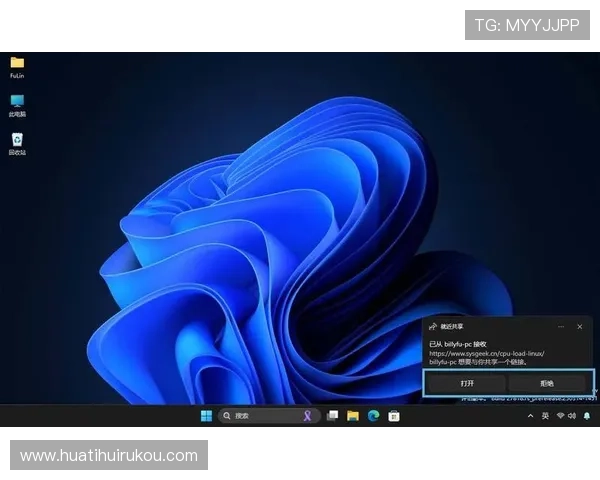Open the Windows Start menu

[206, 416]
